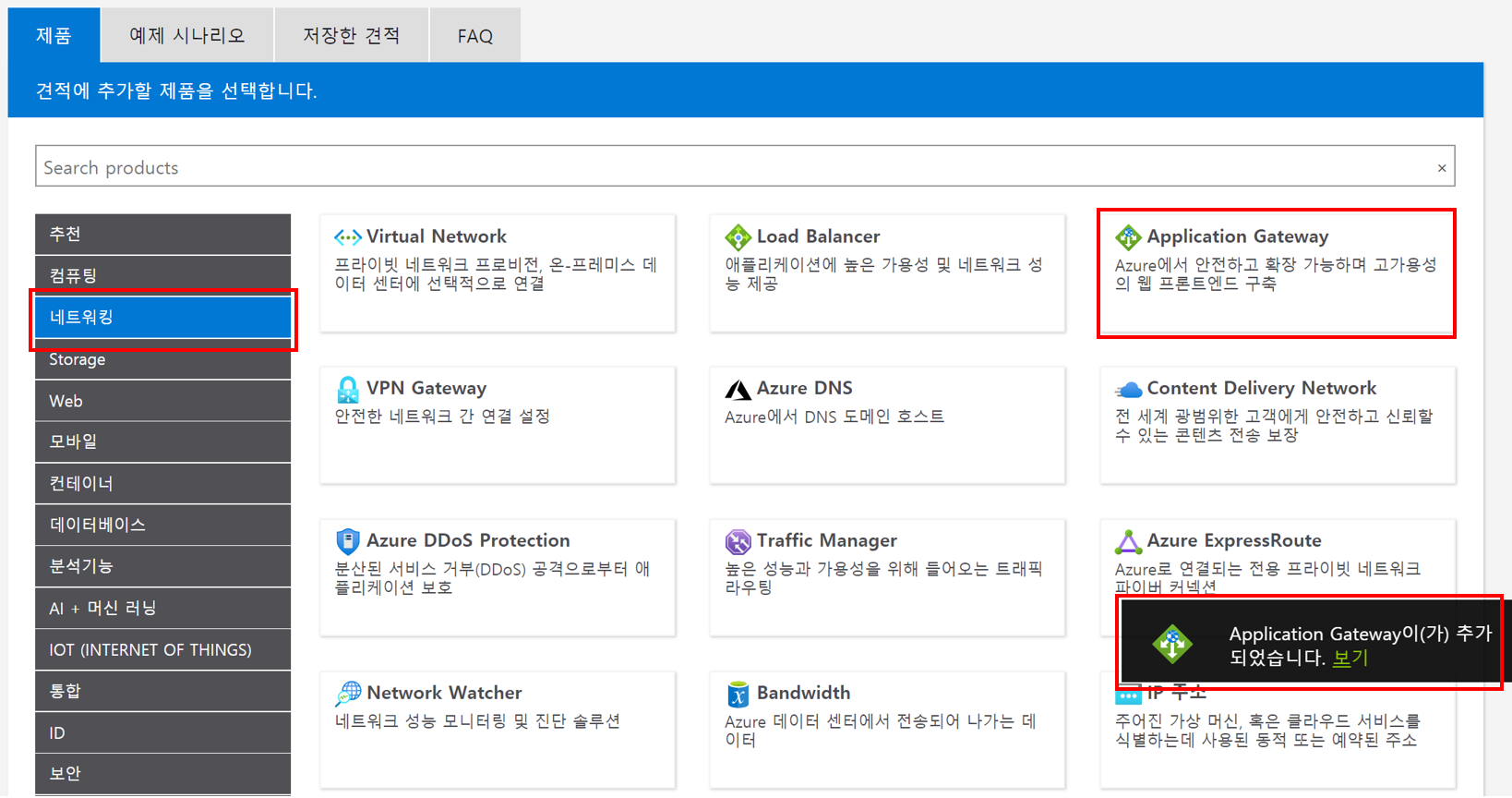Screen dimensions: 1512x798
Task: Click the Azure DDoS Protection shield icon
Action: 348,540
